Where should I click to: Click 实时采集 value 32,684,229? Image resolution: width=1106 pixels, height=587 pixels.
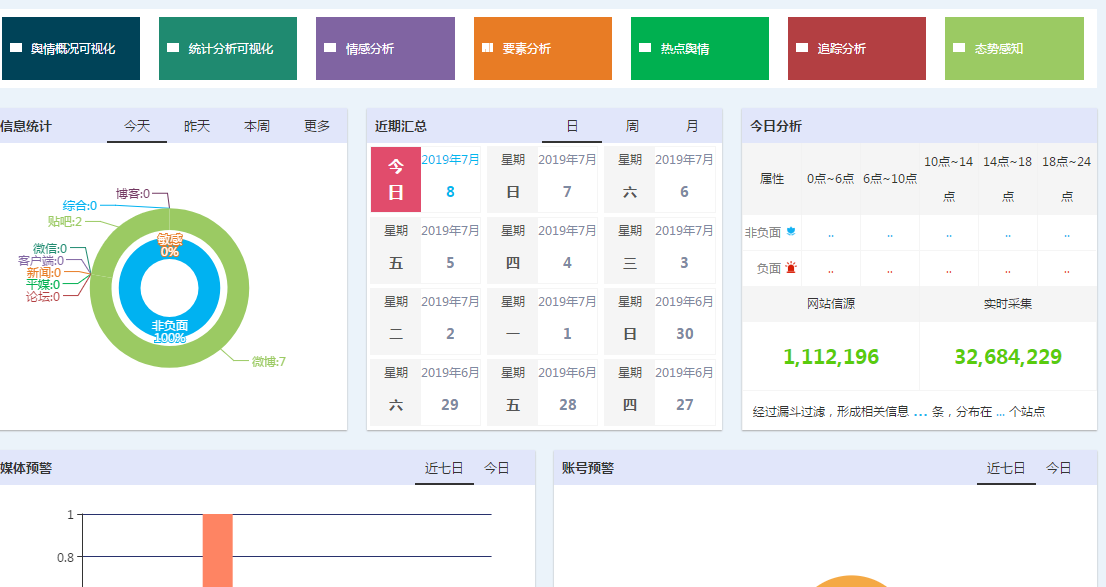tap(1008, 356)
